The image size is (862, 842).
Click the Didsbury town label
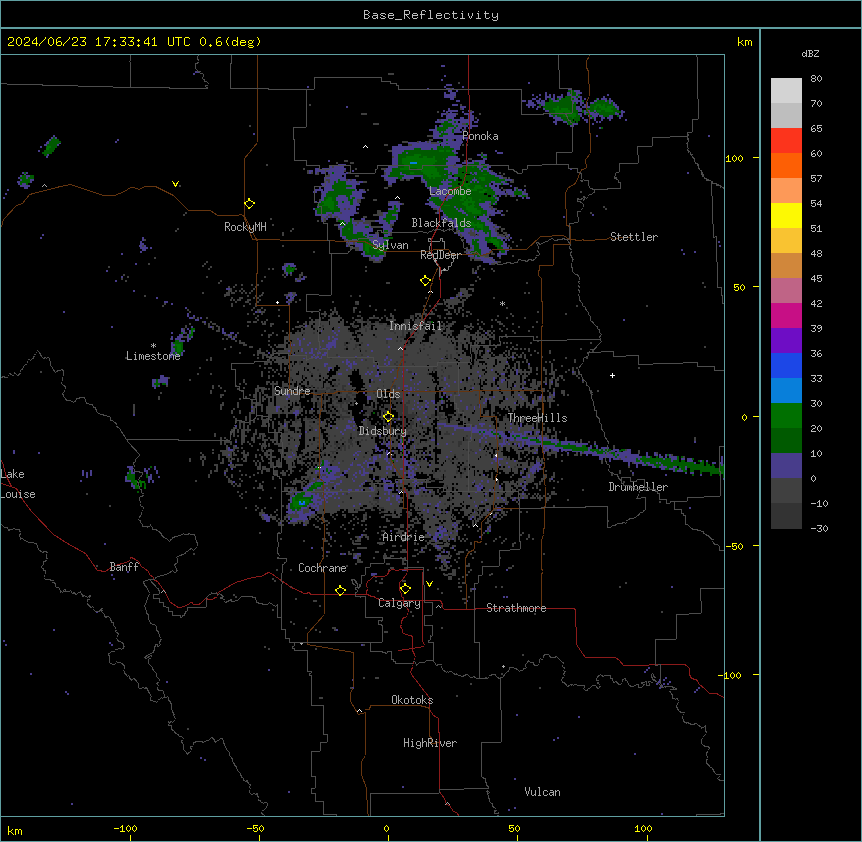coord(383,431)
